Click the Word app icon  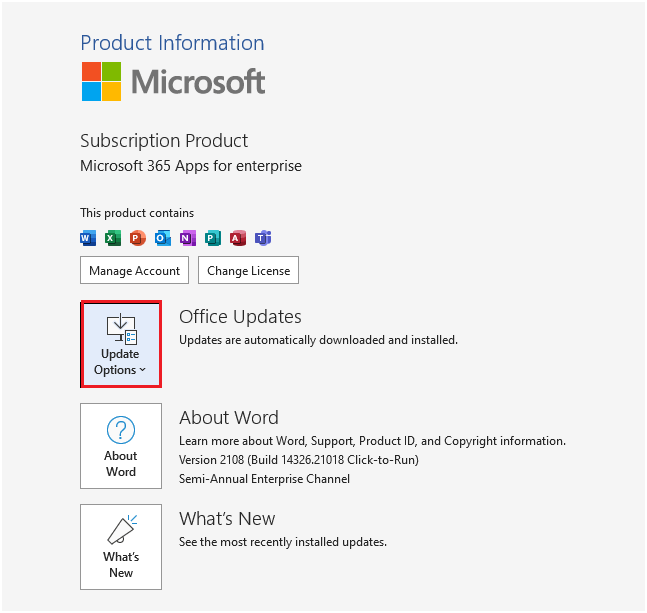[88, 238]
